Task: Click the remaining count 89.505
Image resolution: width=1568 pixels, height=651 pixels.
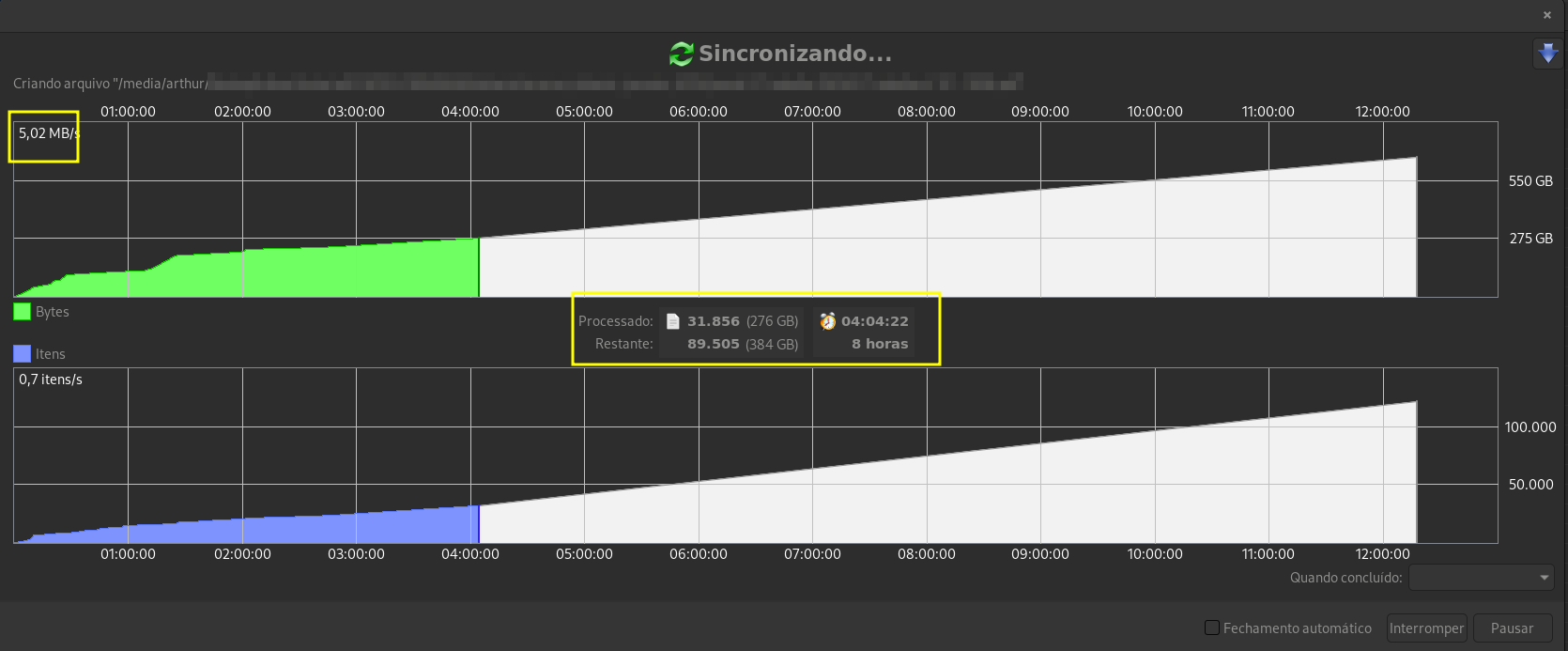Action: [714, 344]
